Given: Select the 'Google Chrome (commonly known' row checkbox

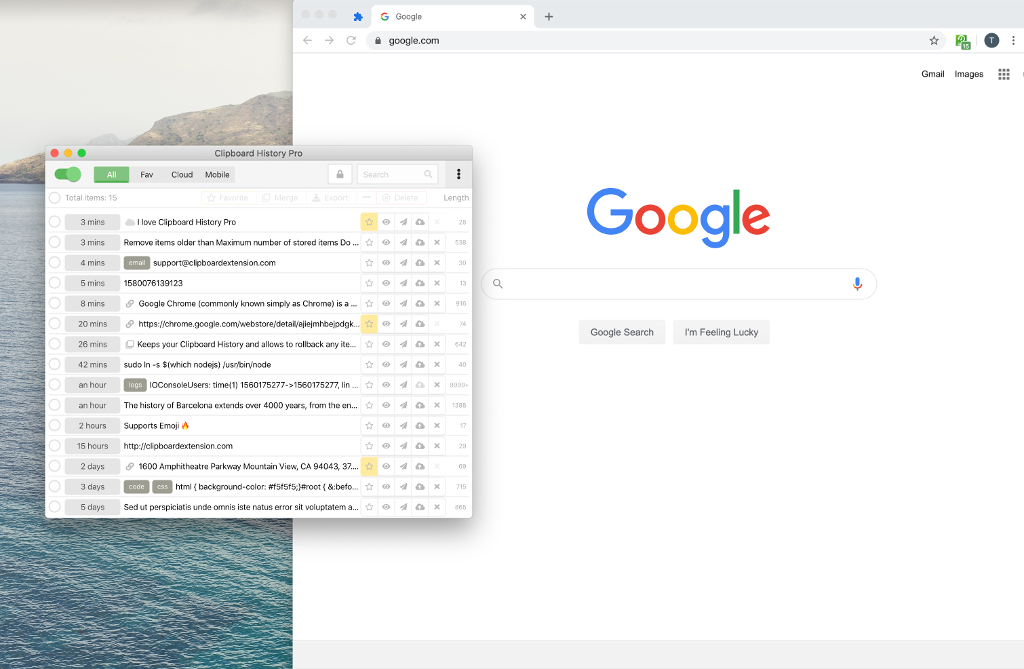Looking at the screenshot, I should (x=55, y=303).
